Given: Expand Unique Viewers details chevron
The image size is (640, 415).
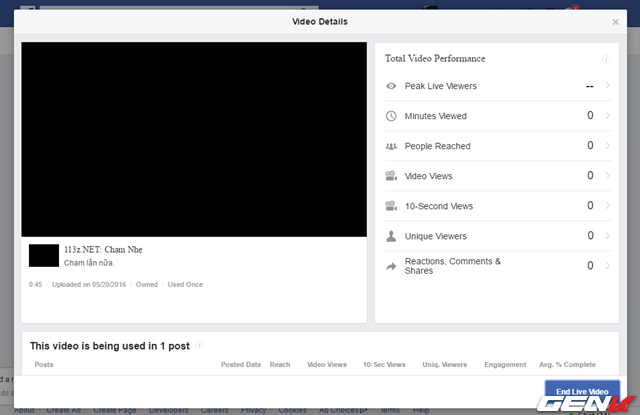Looking at the screenshot, I should point(607,235).
